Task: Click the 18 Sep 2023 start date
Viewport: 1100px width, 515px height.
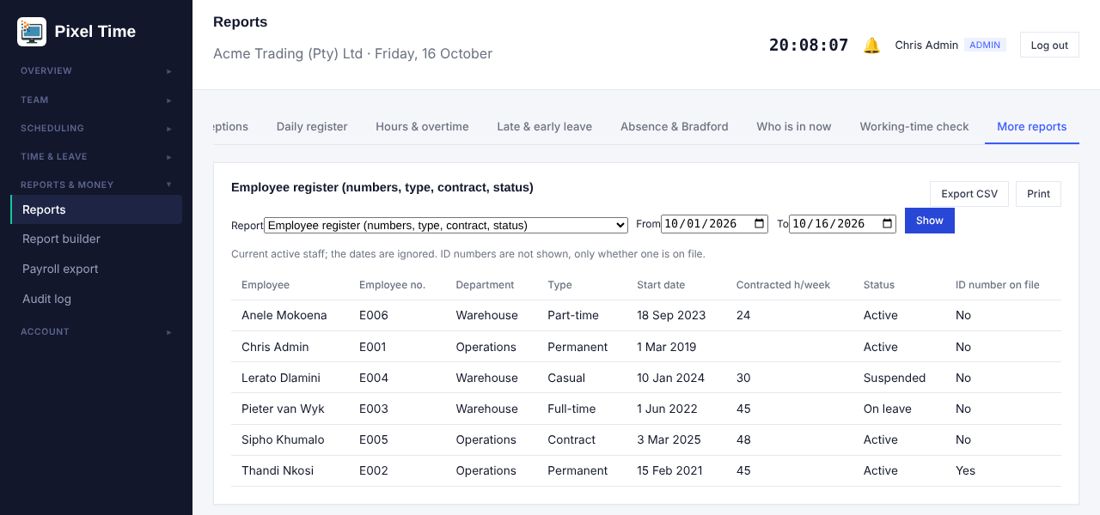Action: [671, 316]
